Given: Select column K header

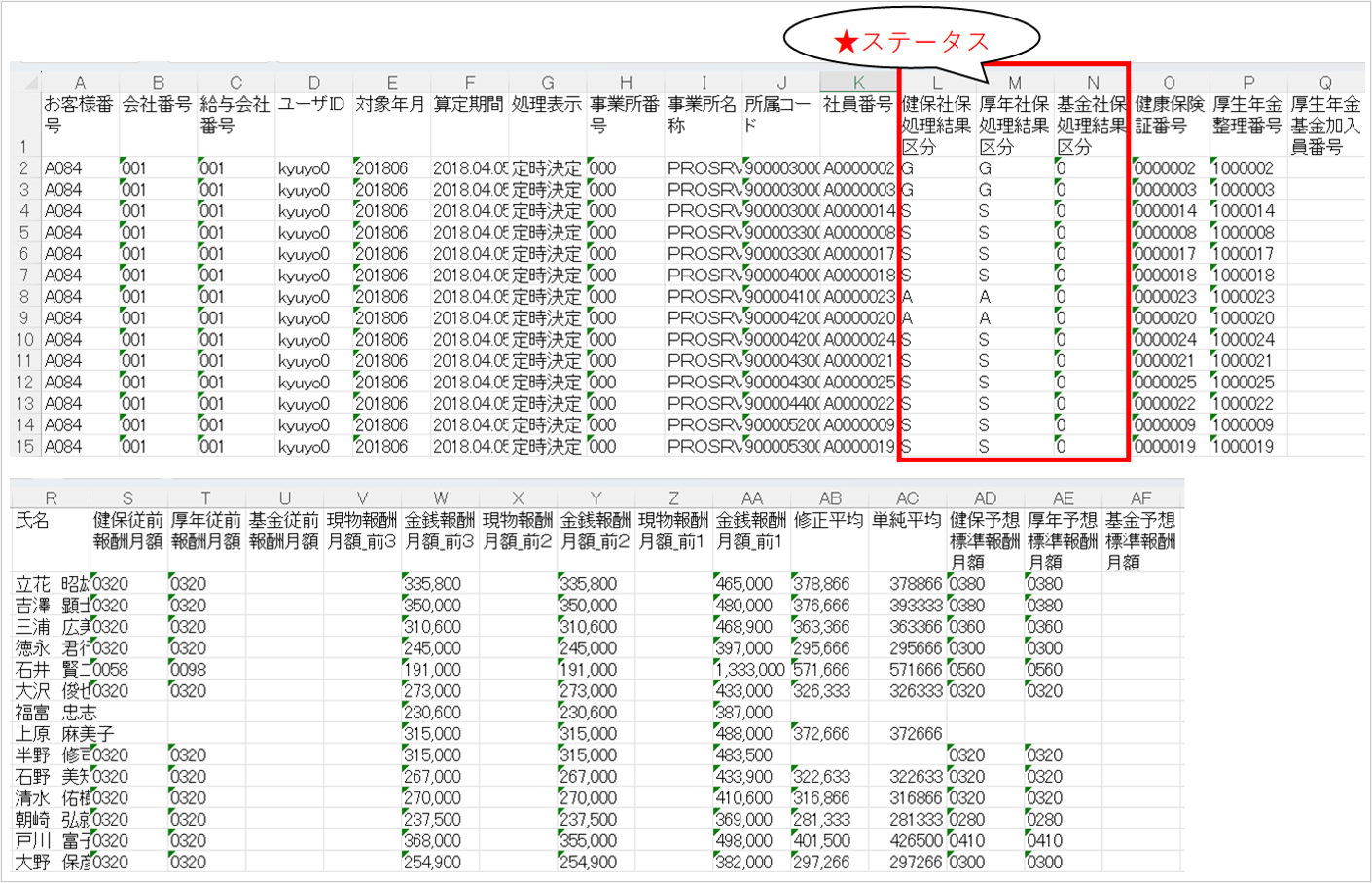Looking at the screenshot, I should [858, 83].
